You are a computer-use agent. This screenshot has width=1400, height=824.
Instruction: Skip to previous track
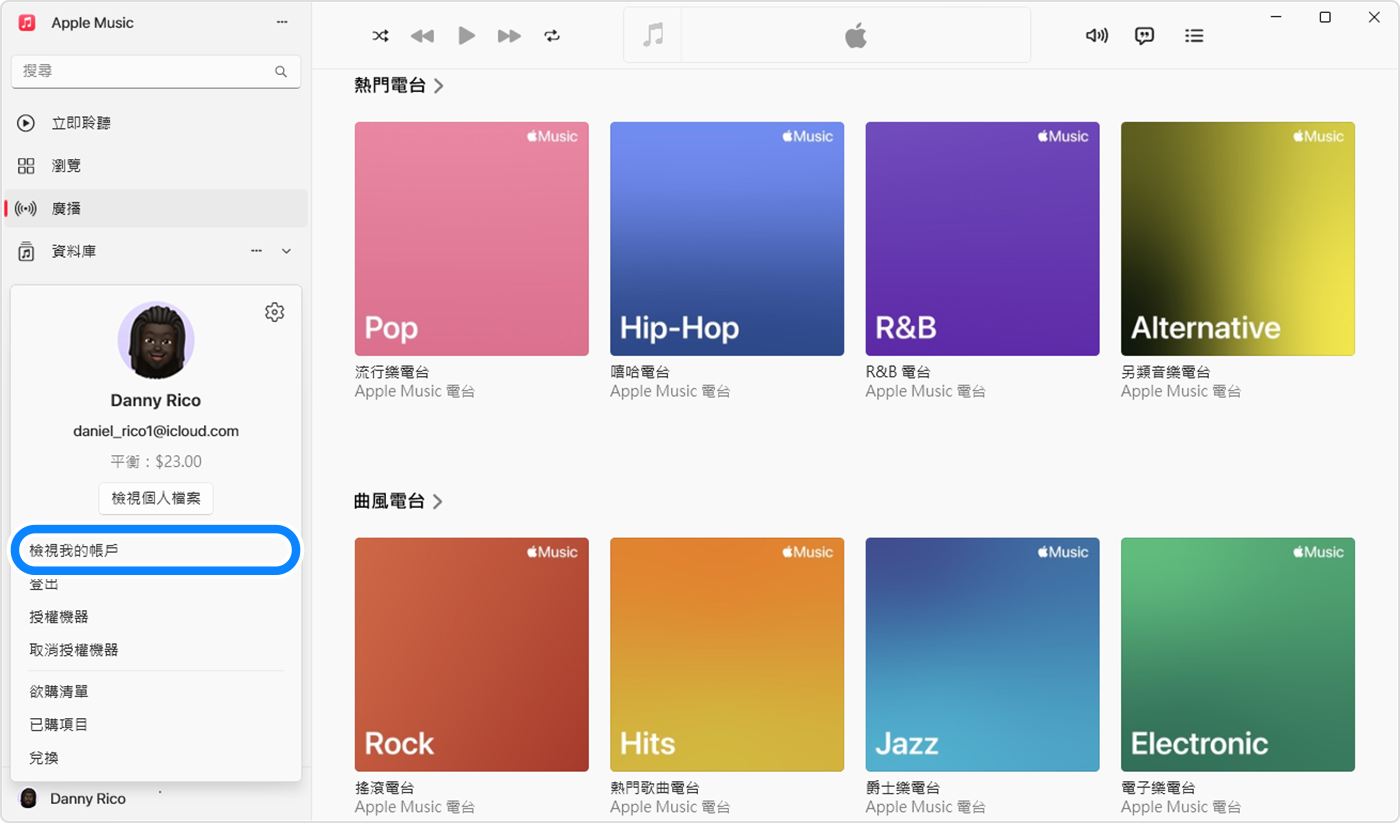[x=422, y=36]
